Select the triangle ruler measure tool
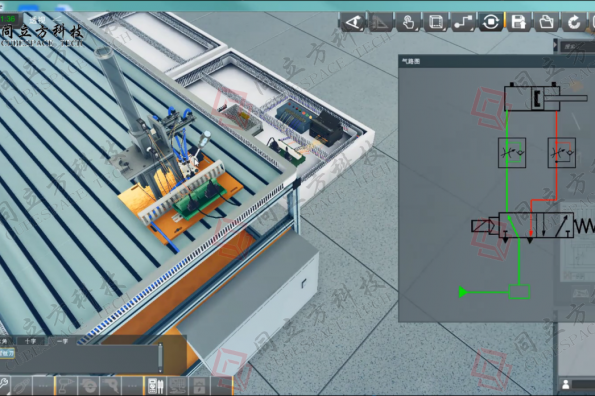Screen dimensions: 595x396 coord(380,22)
